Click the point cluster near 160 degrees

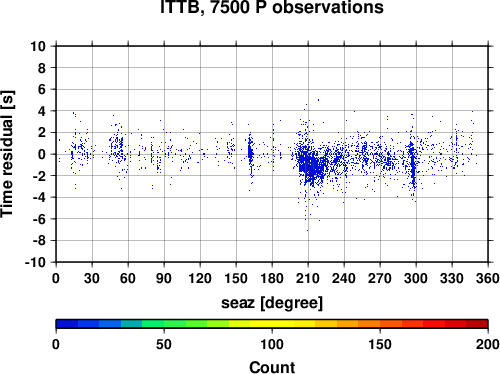click(250, 154)
